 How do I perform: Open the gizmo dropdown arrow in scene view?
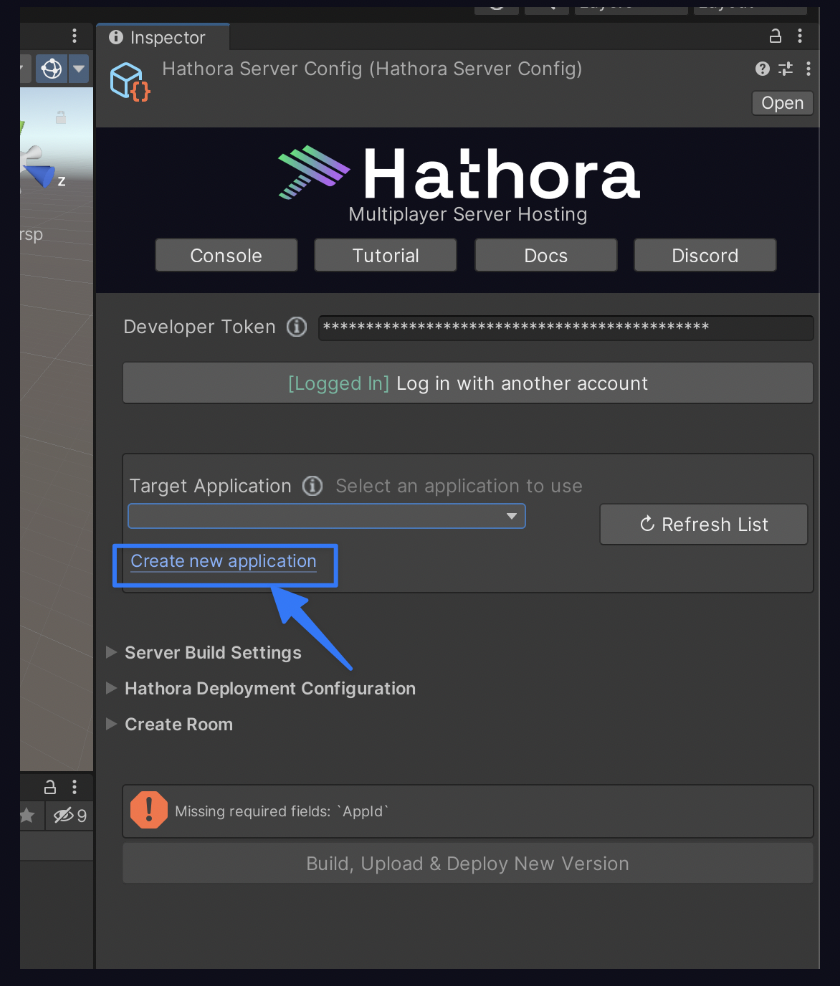pyautogui.click(x=79, y=69)
